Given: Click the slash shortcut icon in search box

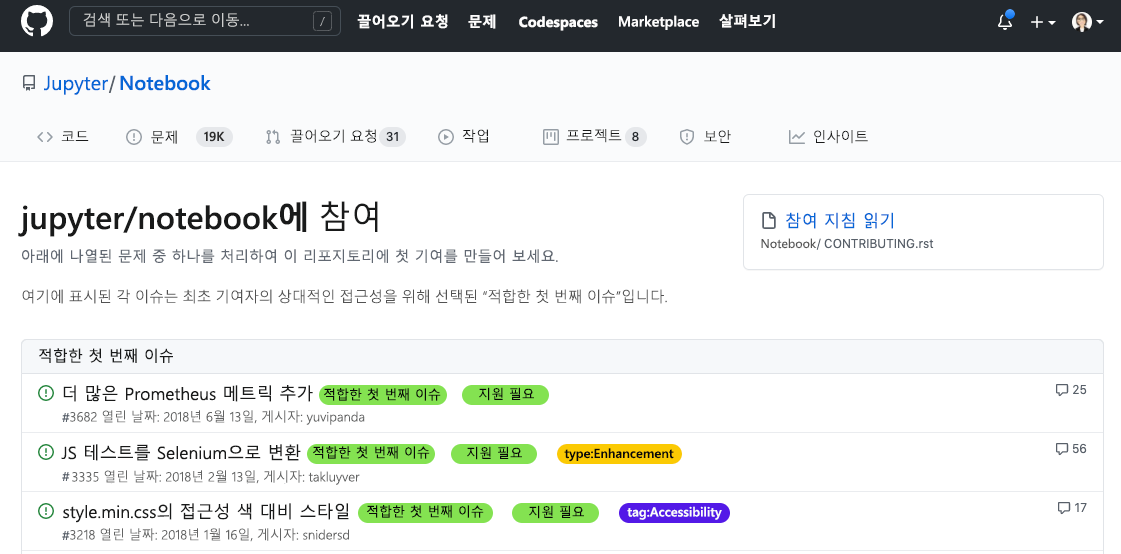Looking at the screenshot, I should (322, 21).
